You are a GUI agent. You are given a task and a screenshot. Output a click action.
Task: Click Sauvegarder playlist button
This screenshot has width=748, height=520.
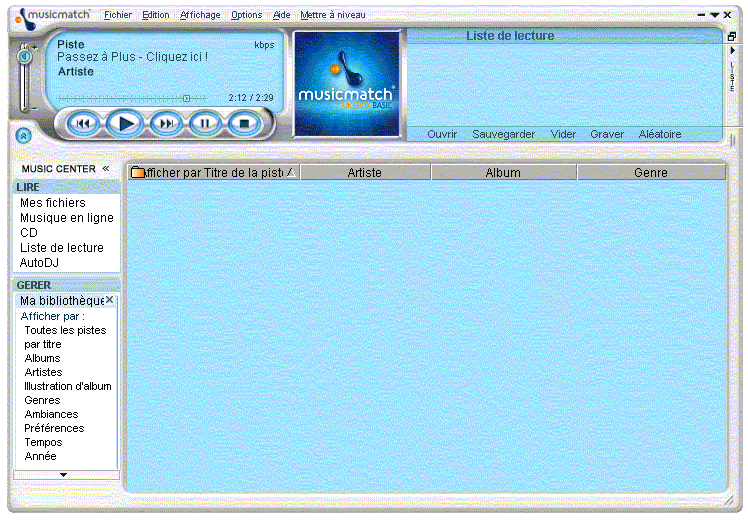coord(503,134)
